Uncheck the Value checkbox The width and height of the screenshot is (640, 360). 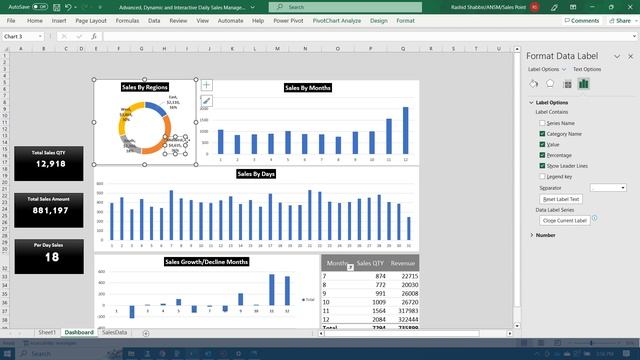tap(542, 144)
